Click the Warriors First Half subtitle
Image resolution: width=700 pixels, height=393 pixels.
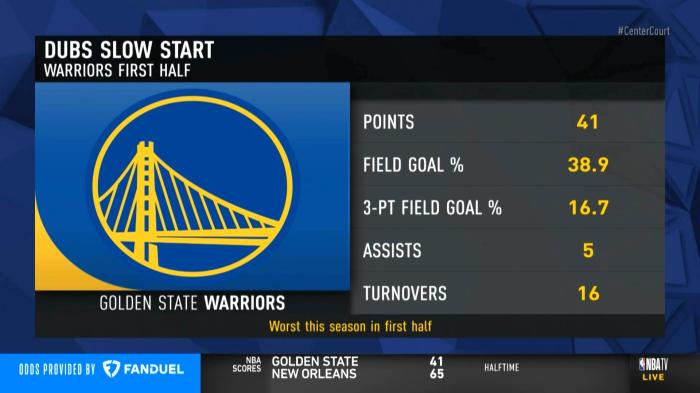[117, 71]
